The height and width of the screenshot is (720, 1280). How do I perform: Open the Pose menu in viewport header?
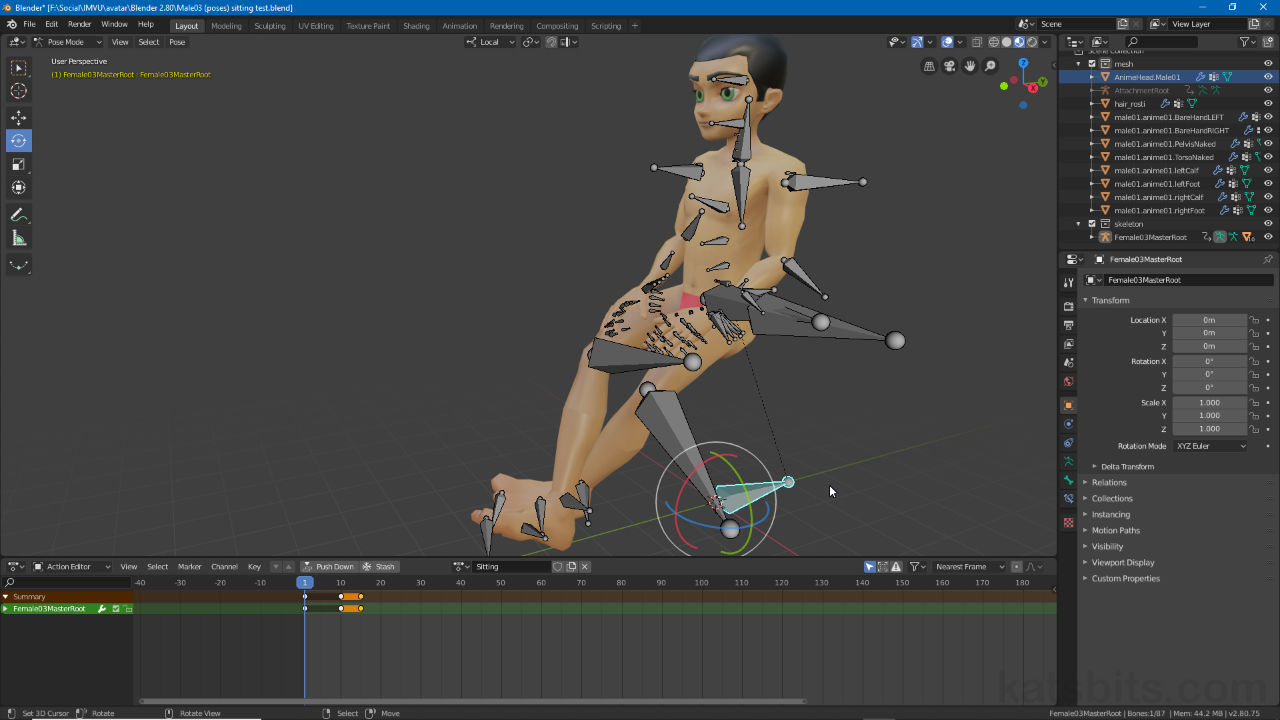177,42
